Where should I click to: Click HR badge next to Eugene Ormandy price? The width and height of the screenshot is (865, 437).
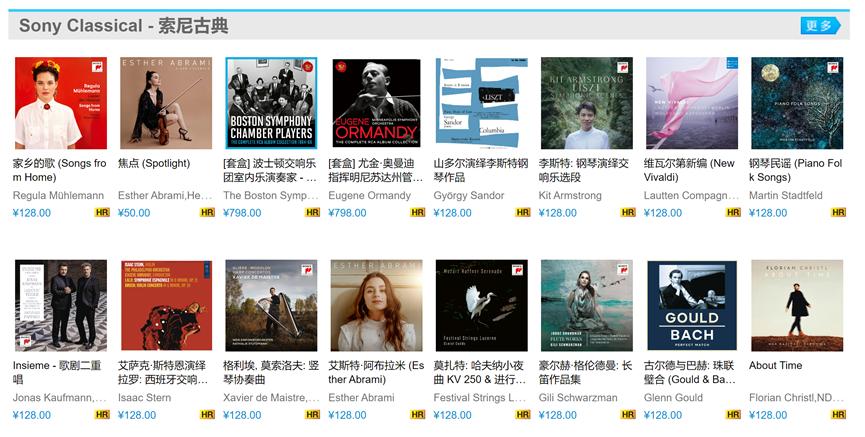click(418, 212)
